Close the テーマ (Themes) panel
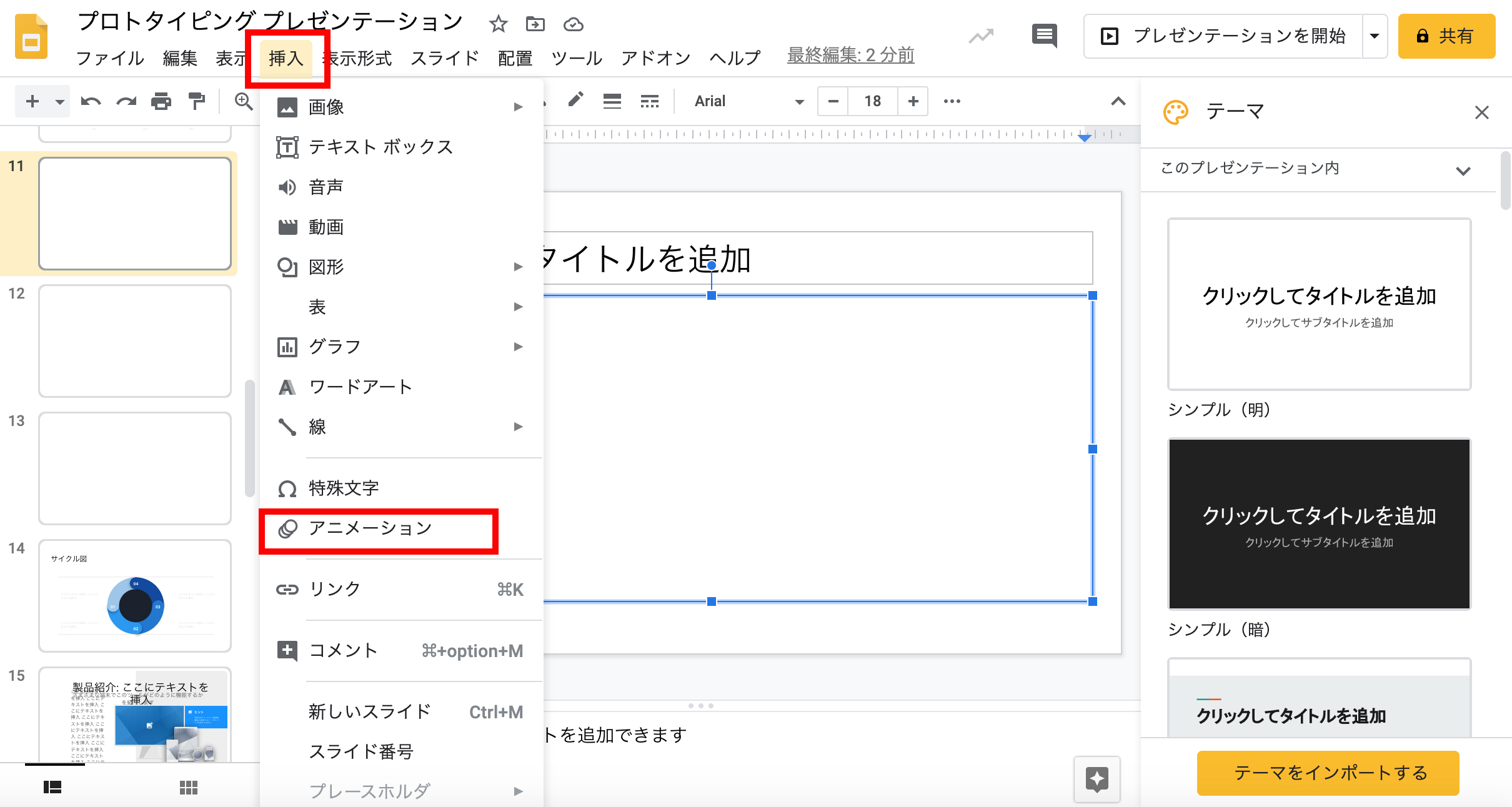 pyautogui.click(x=1484, y=112)
